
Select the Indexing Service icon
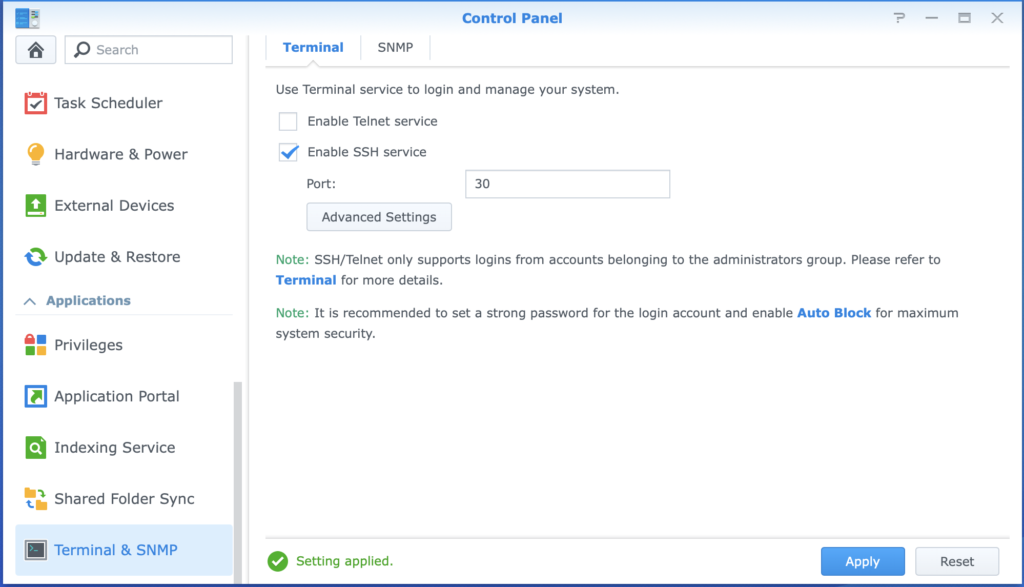[35, 447]
